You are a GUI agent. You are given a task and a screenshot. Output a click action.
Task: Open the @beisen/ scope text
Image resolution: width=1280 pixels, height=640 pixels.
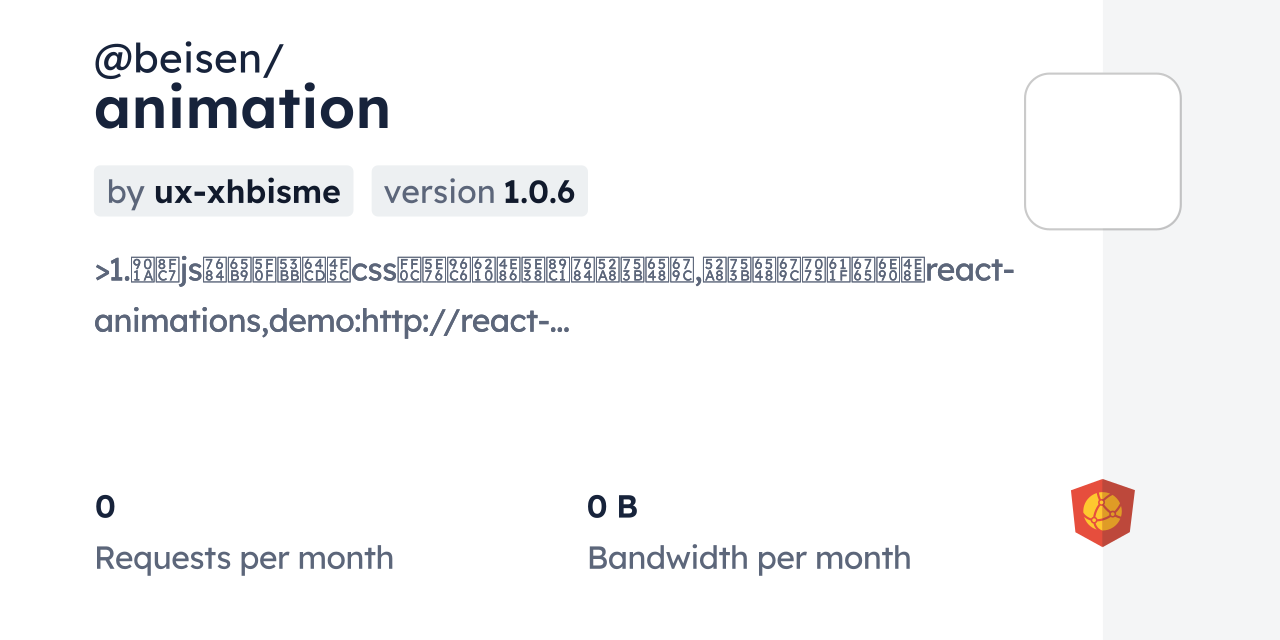click(x=189, y=60)
